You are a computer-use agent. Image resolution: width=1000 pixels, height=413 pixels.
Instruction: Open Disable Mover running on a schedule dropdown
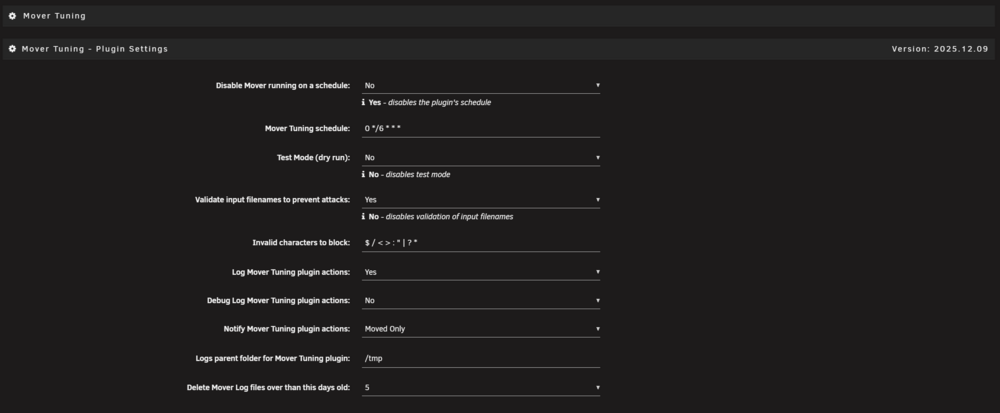tap(481, 85)
